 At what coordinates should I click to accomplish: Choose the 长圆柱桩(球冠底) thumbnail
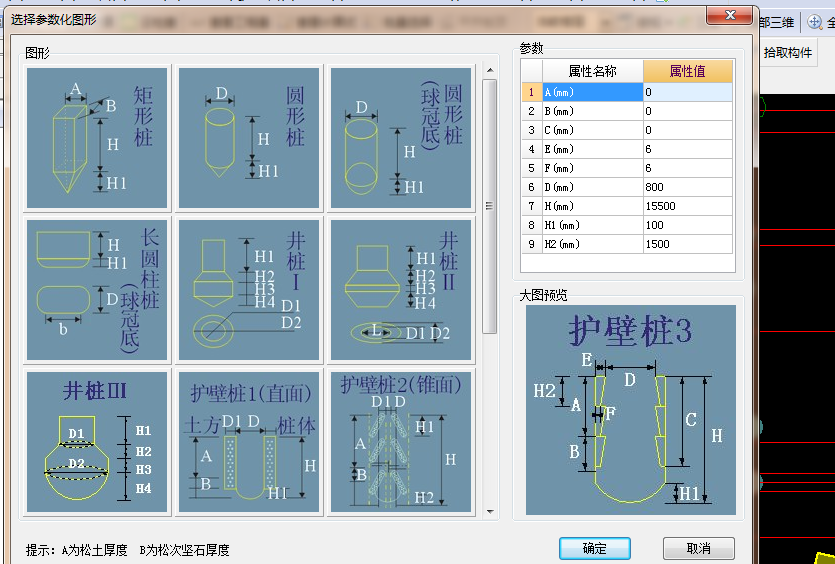pos(96,290)
